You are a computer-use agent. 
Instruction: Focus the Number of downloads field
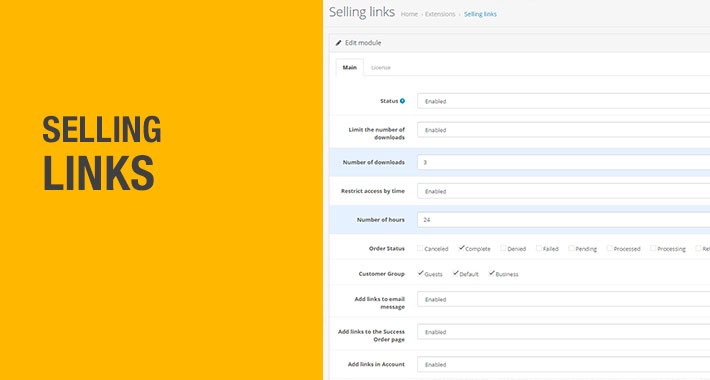[x=563, y=162]
